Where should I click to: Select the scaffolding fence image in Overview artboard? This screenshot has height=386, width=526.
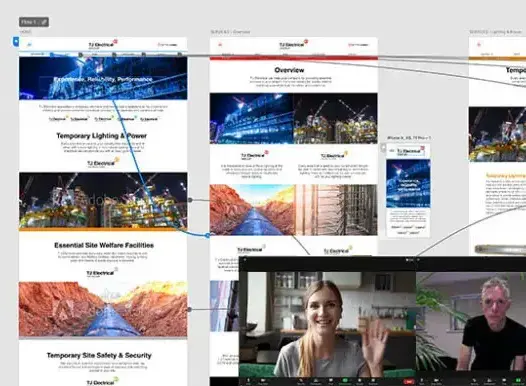[x=336, y=210]
